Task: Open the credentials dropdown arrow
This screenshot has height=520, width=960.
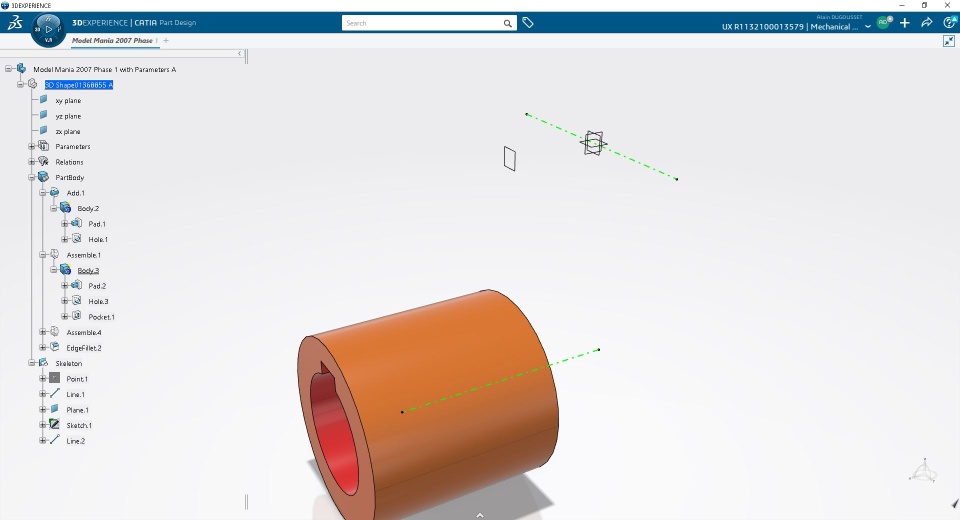Action: (868, 27)
